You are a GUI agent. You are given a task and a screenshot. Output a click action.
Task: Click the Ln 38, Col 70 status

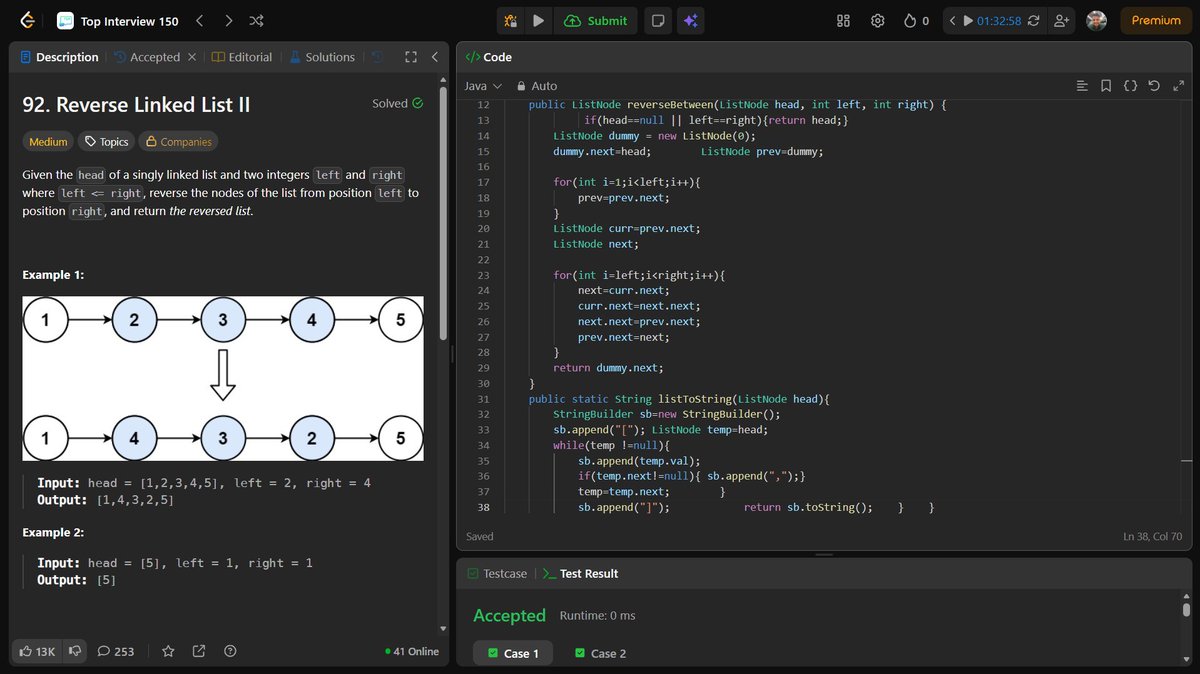point(1153,537)
